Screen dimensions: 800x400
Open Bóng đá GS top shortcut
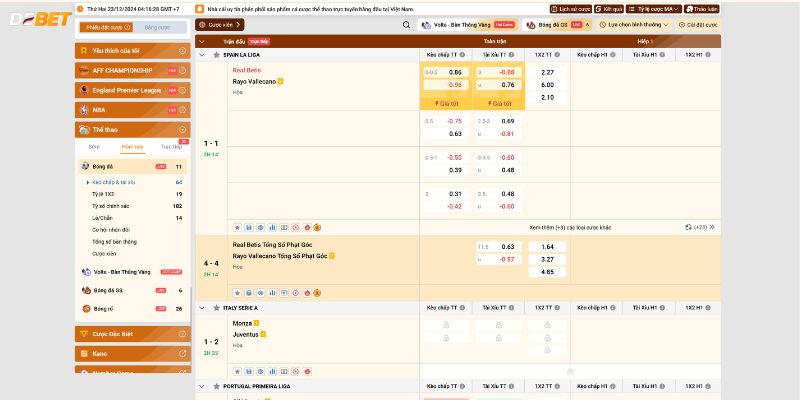(x=558, y=24)
